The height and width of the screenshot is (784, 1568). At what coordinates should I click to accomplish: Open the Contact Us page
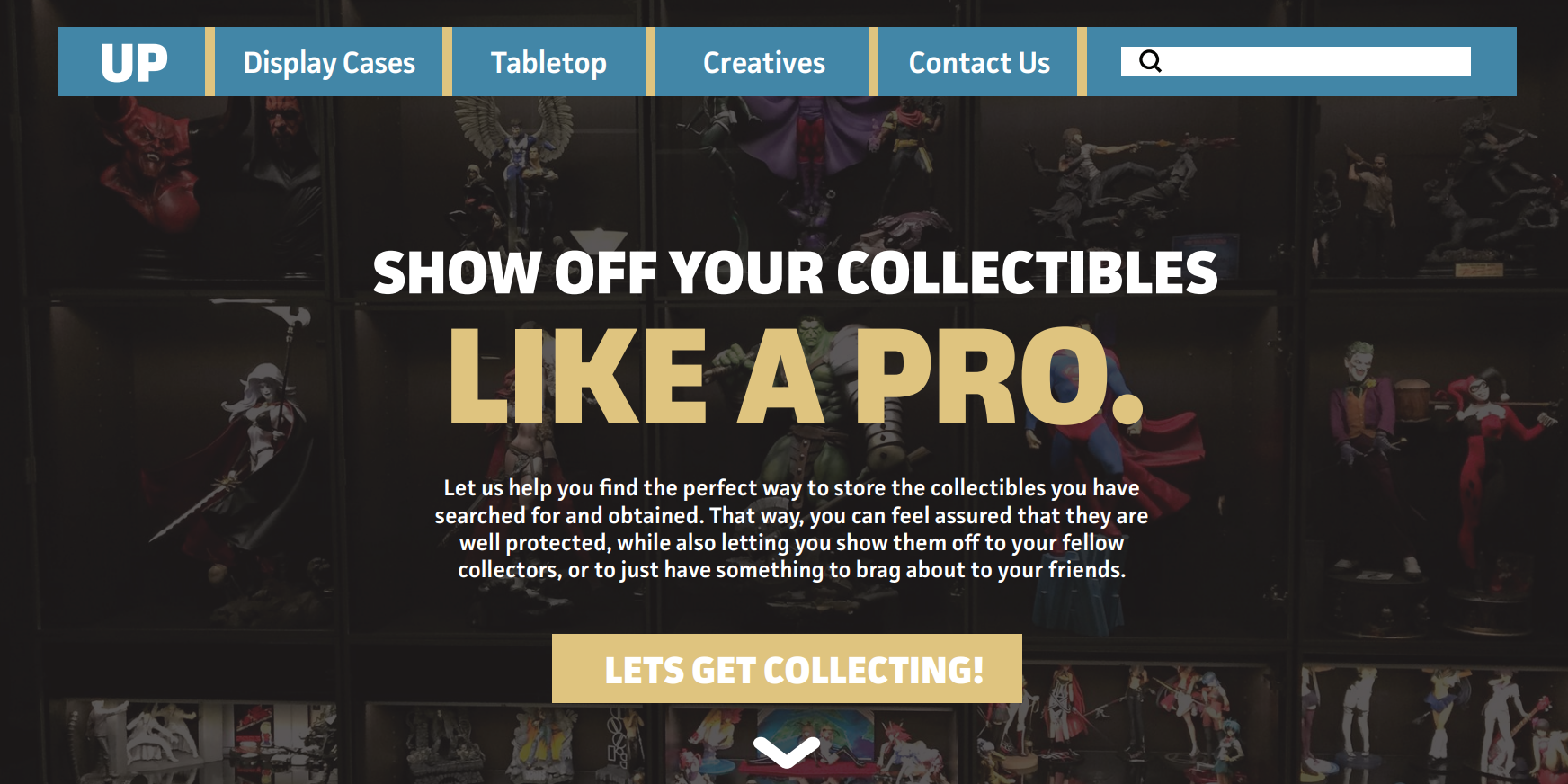pos(978,62)
